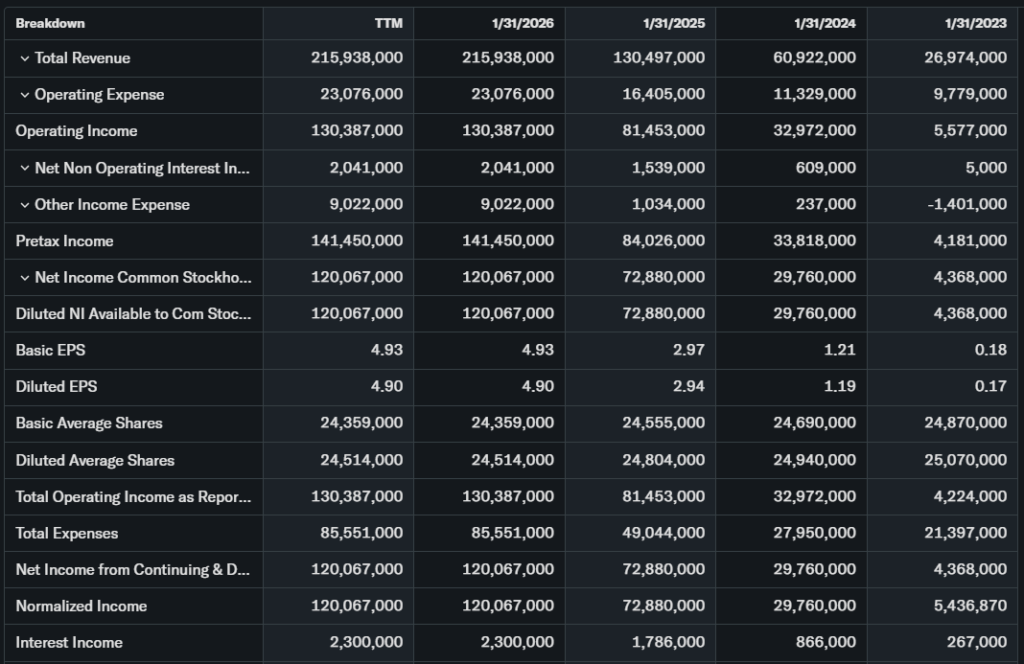Click the Normalized Income row label
The image size is (1024, 664).
coord(81,606)
